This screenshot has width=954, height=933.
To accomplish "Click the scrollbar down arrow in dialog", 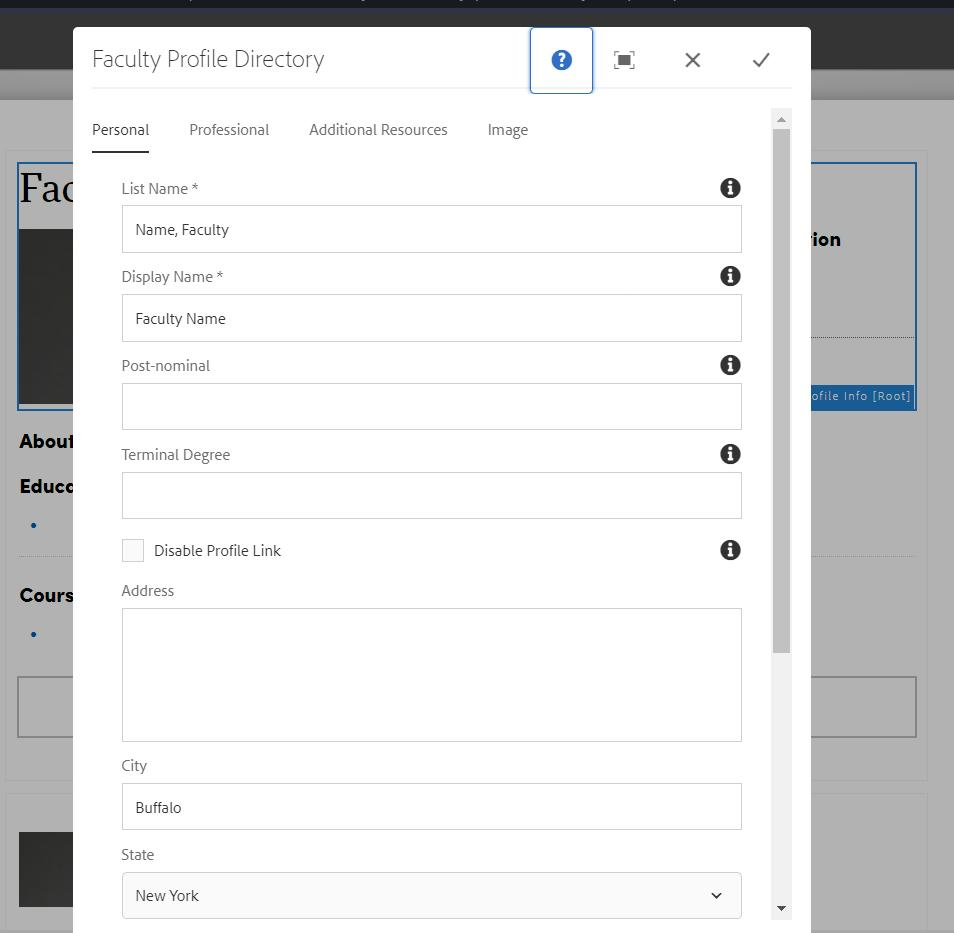I will (781, 908).
